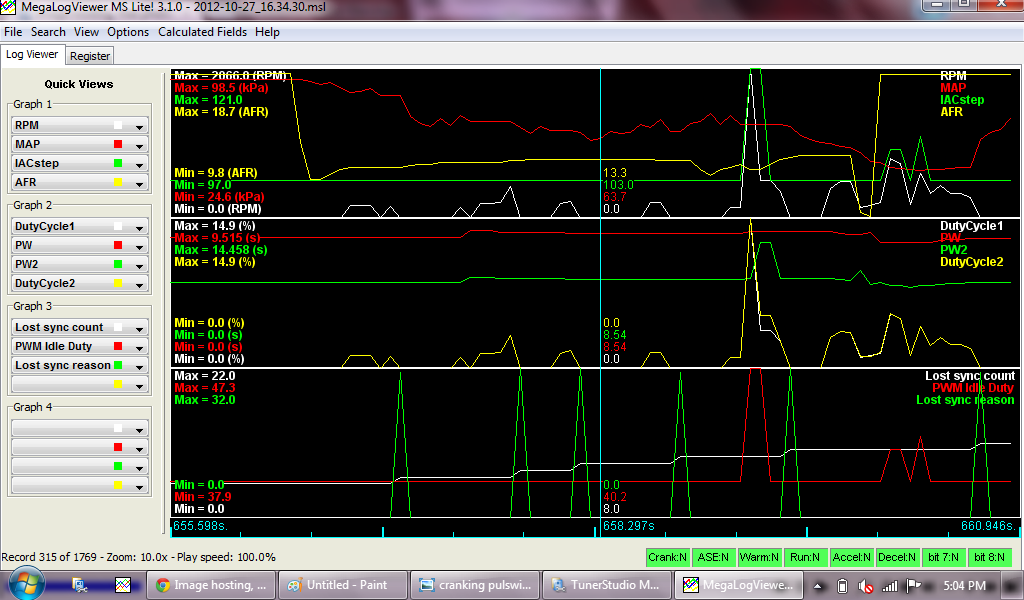The width and height of the screenshot is (1024, 600).
Task: Click the Quick Views header
Action: tap(79, 84)
